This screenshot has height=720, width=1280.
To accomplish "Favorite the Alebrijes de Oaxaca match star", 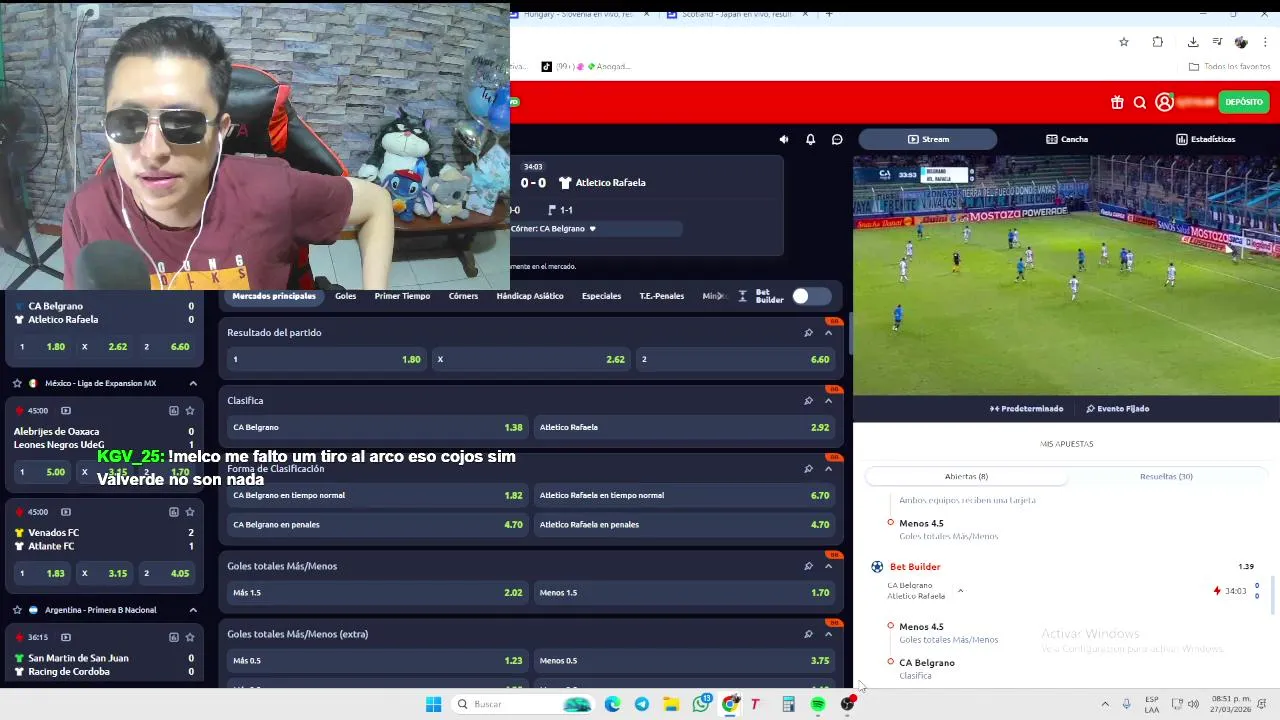I will coord(190,410).
